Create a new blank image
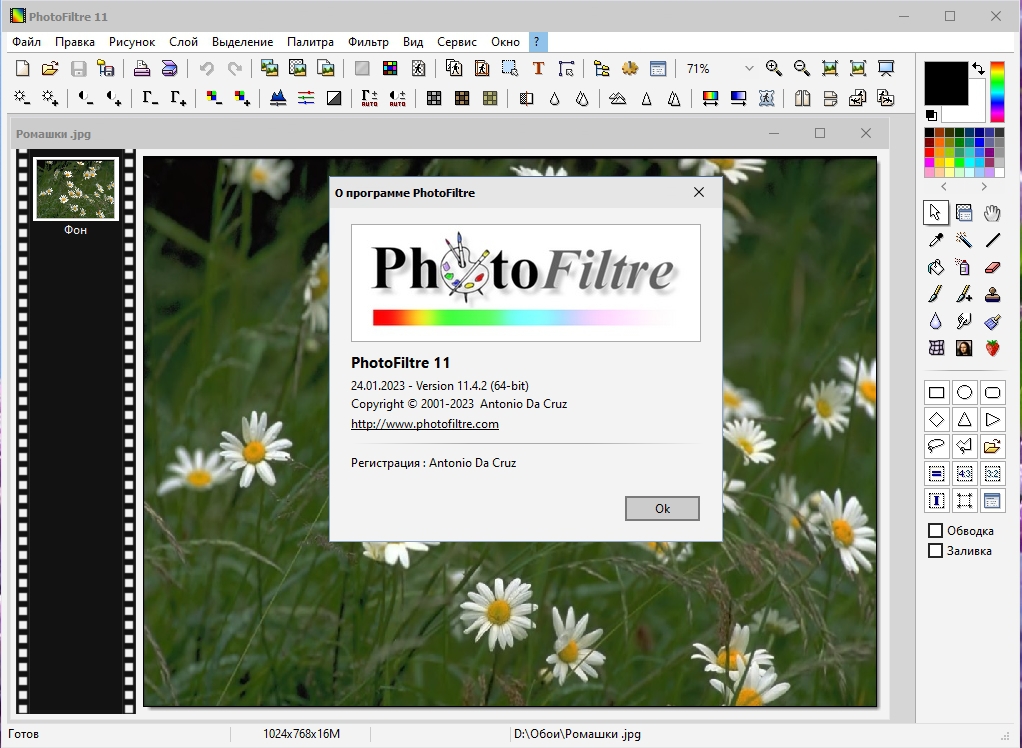Viewport: 1022px width, 748px height. 23,68
